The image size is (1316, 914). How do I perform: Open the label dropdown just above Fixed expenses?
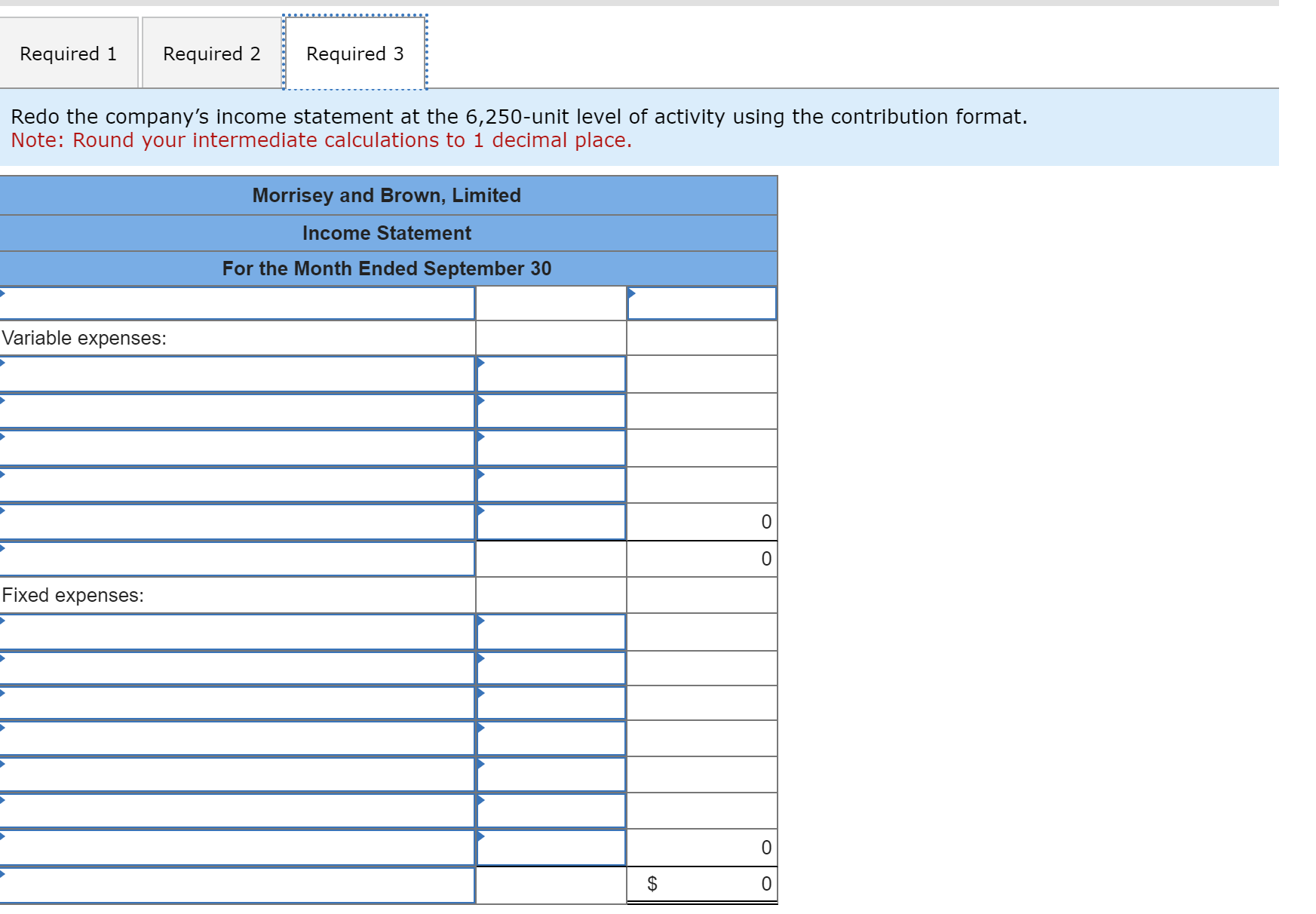point(238,559)
